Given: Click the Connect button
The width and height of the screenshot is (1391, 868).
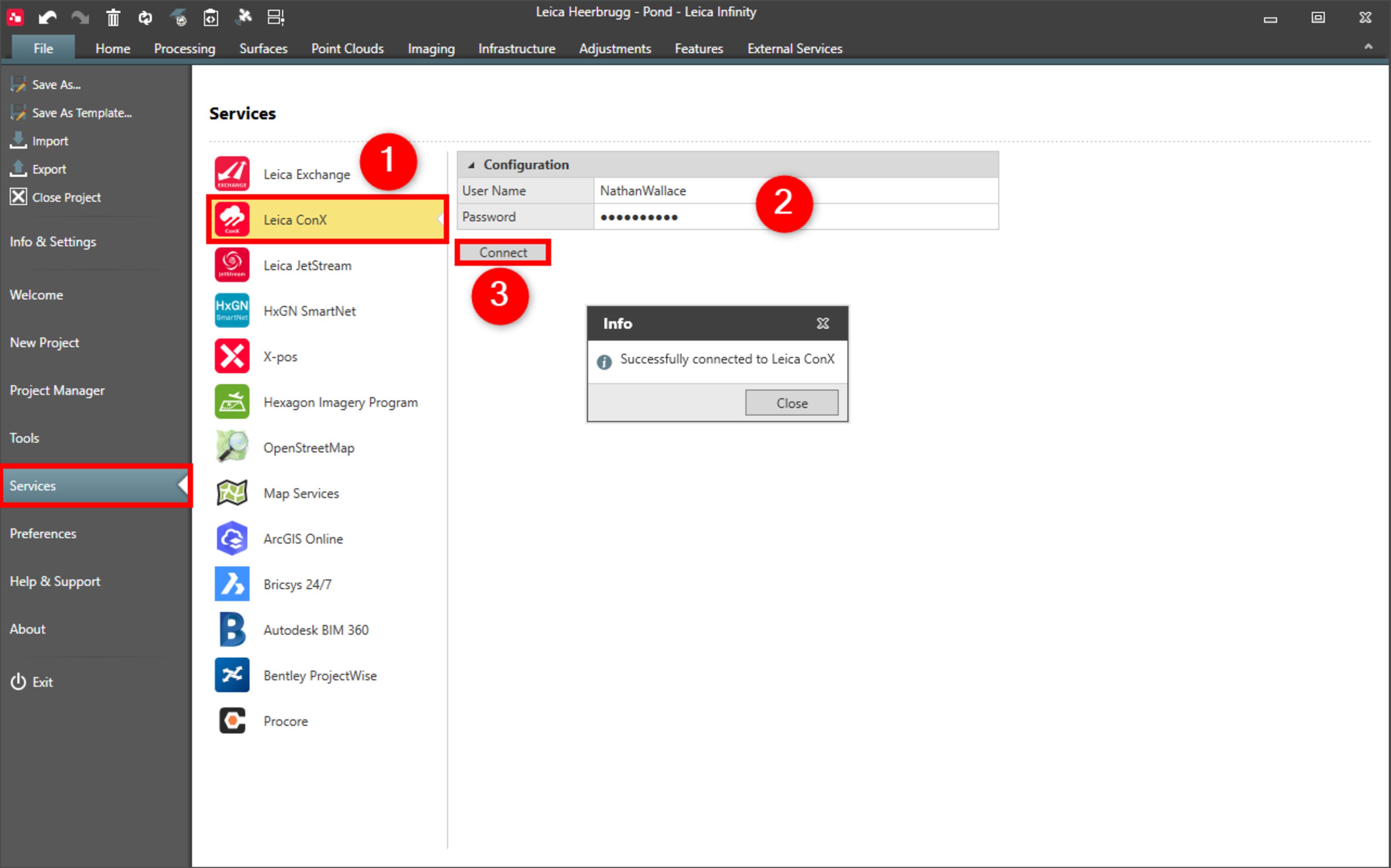Looking at the screenshot, I should 503,253.
